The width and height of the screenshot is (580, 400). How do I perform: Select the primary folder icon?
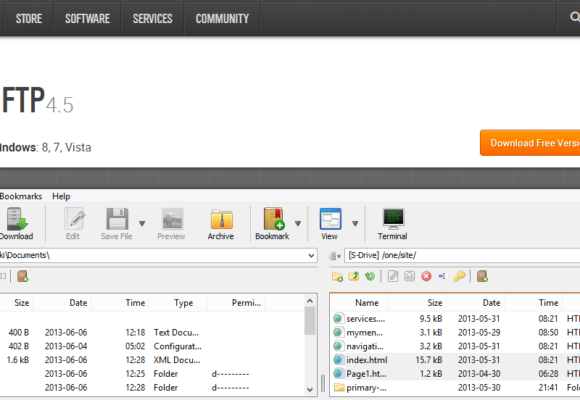339,387
